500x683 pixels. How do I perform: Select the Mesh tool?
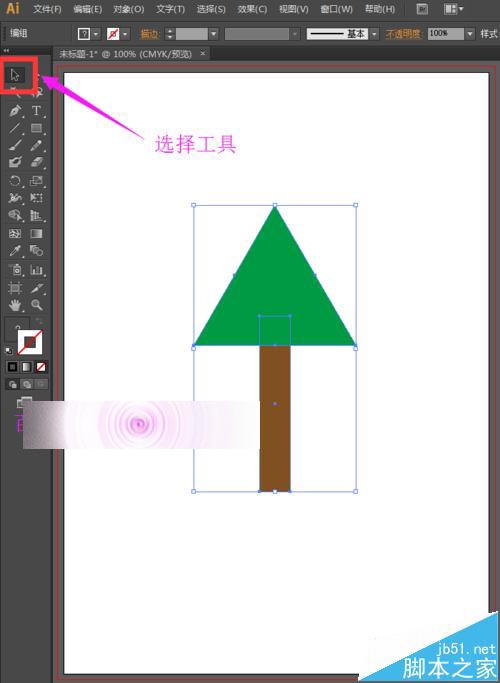15,233
